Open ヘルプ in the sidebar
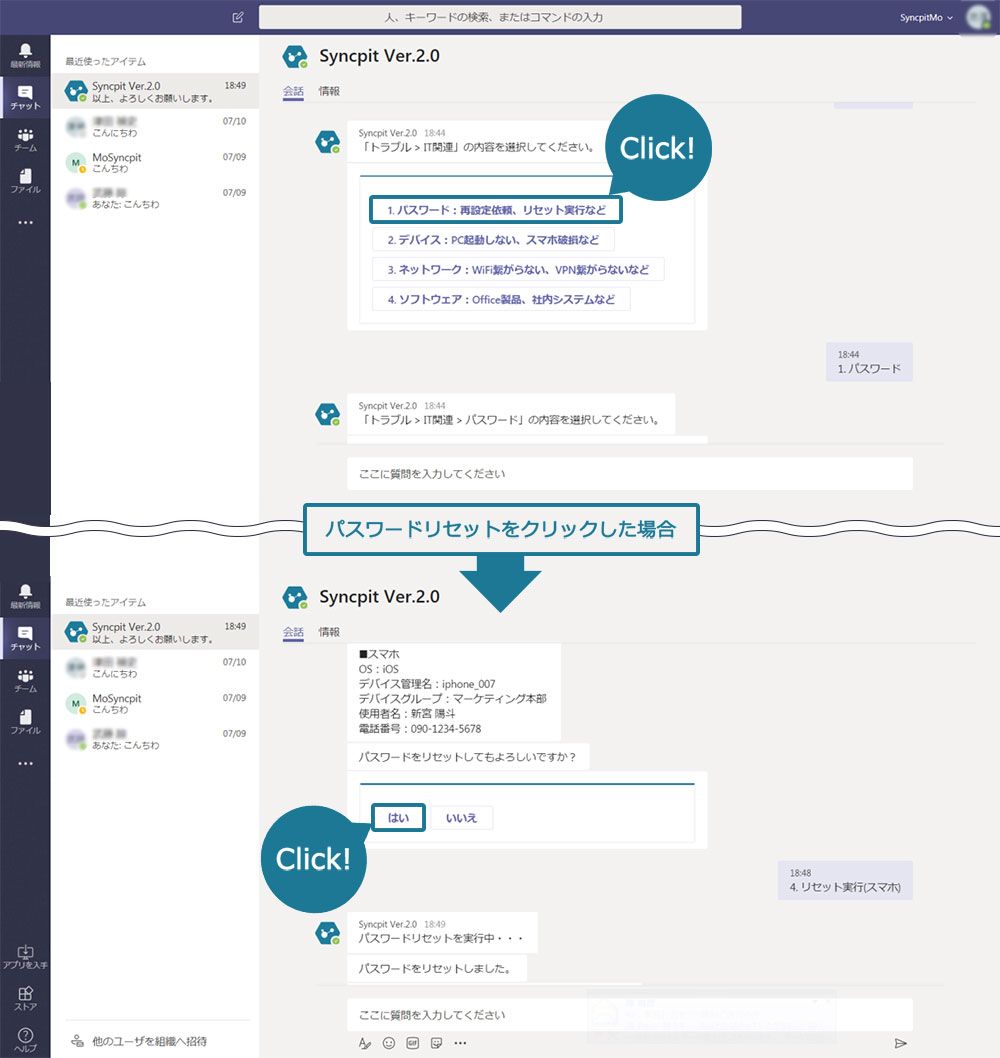Viewport: 1000px width, 1058px height. (x=25, y=1040)
